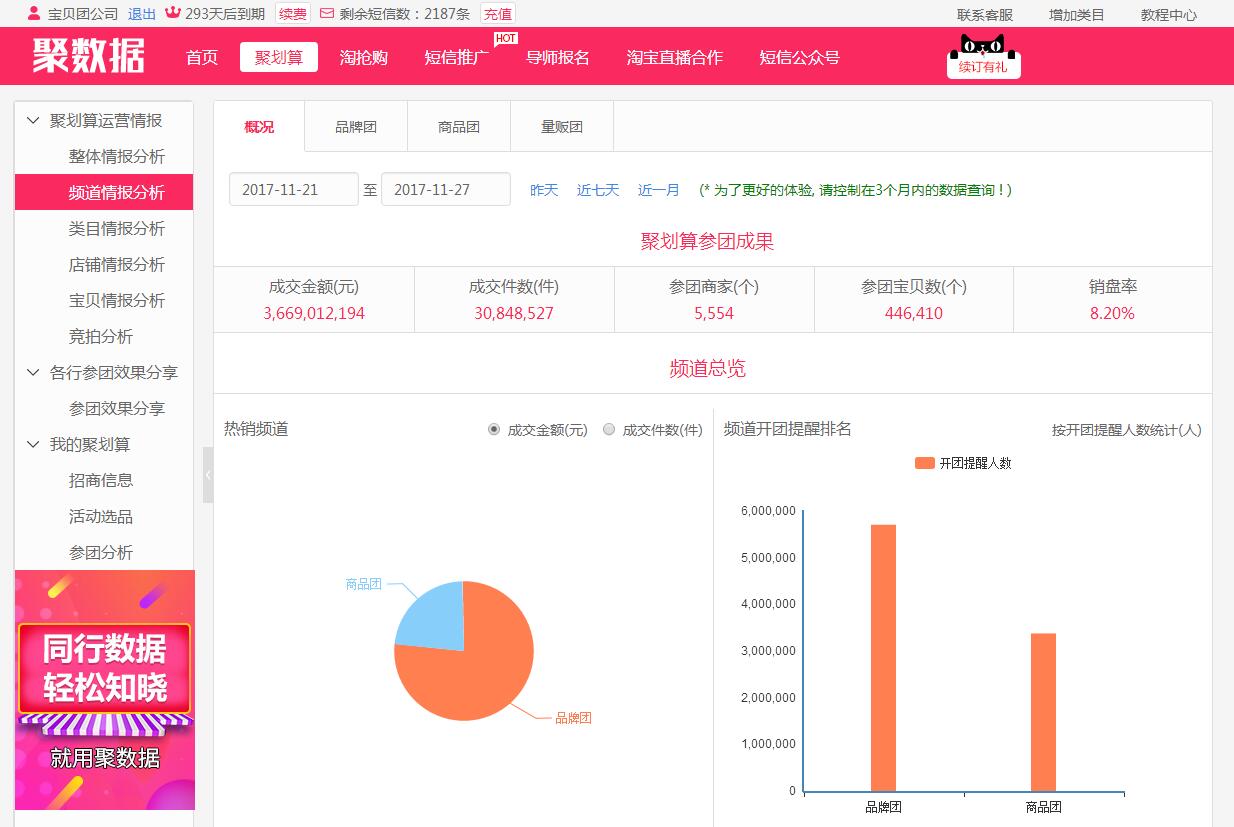Viewport: 1234px width, 827px height.
Task: Click the Tmall cat 续订有礼 icon
Action: coord(983,56)
